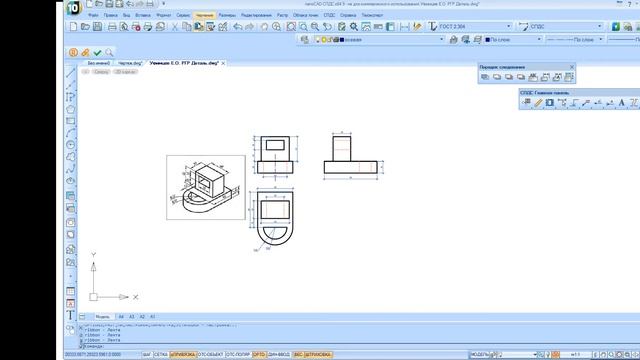Click the Redo arrow in main toolbar
The height and width of the screenshot is (360, 640).
(249, 27)
